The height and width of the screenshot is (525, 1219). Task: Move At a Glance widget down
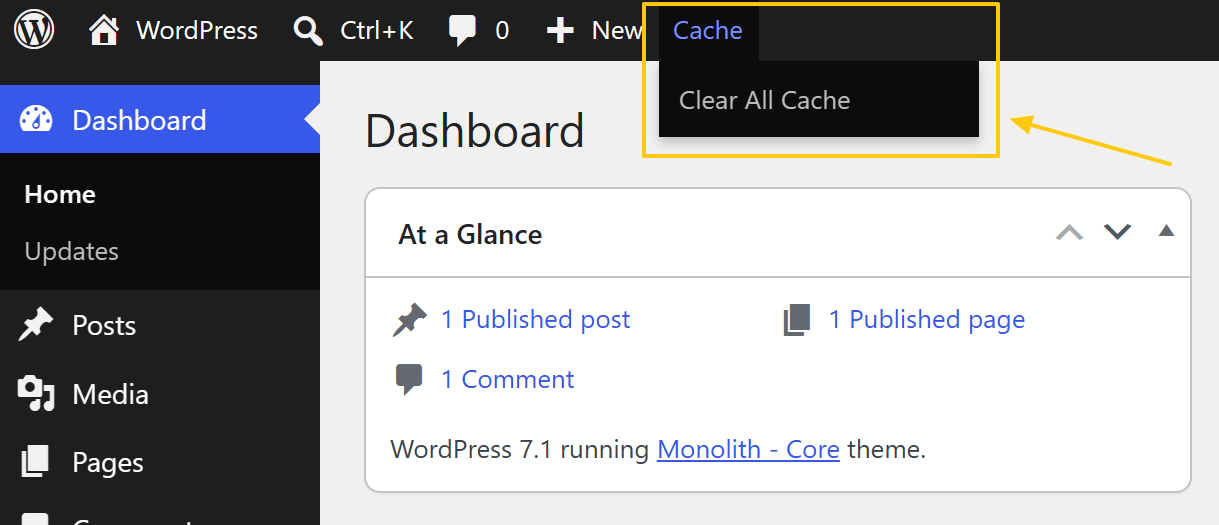(x=1117, y=233)
